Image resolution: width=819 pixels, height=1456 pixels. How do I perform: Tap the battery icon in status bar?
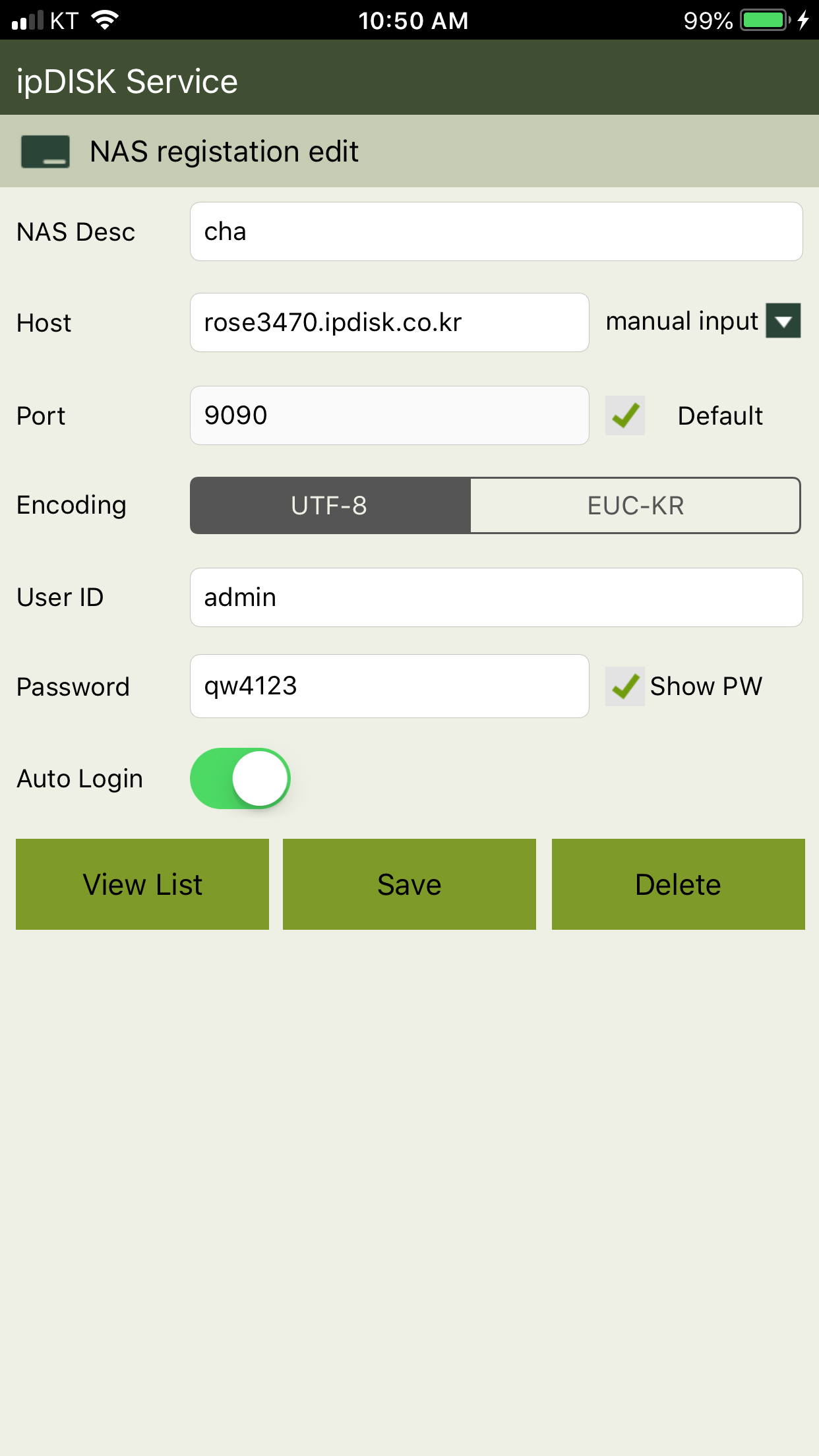[765, 20]
